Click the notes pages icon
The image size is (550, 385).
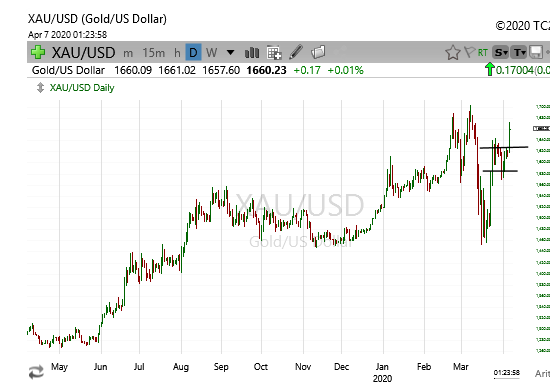(x=318, y=52)
